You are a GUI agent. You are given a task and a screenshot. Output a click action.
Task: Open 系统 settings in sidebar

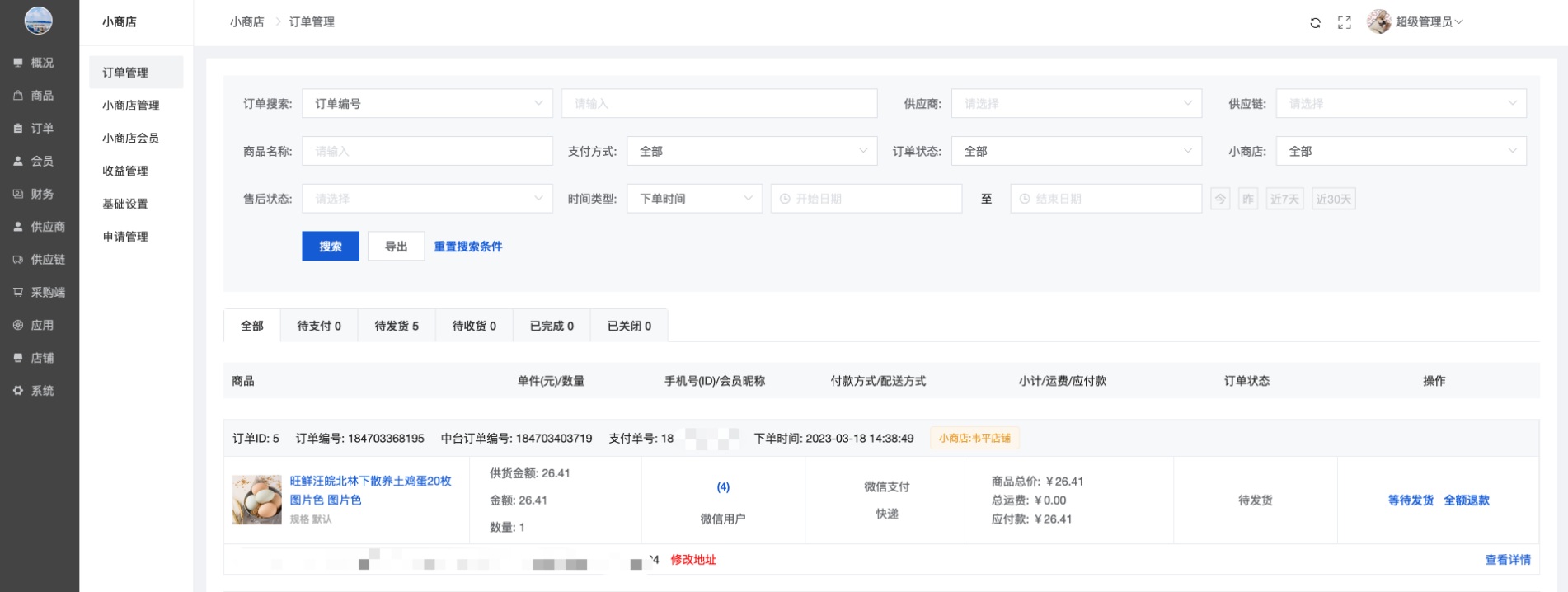point(41,391)
